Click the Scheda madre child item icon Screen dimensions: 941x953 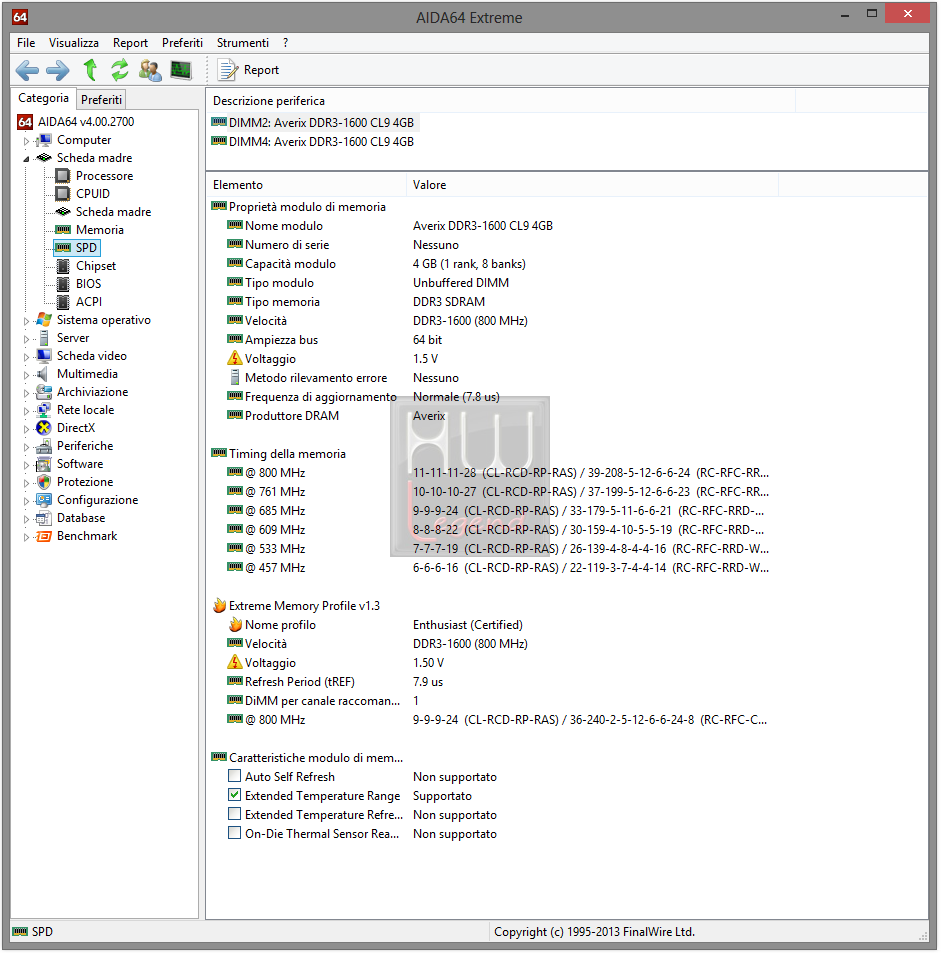(63, 212)
